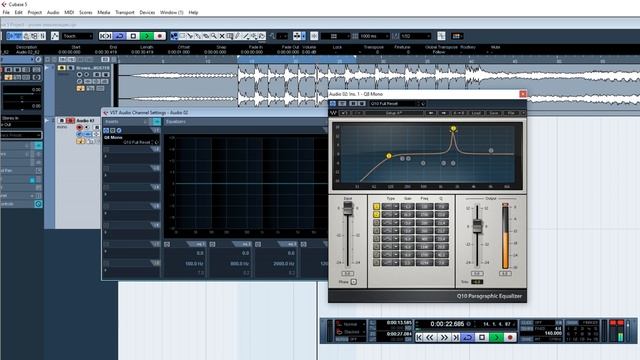Open the Touch automation mode dropdown
The image size is (640, 360).
[77, 36]
